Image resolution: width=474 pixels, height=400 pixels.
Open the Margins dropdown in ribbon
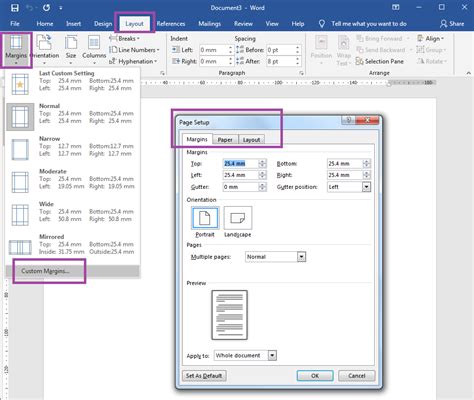tap(16, 50)
